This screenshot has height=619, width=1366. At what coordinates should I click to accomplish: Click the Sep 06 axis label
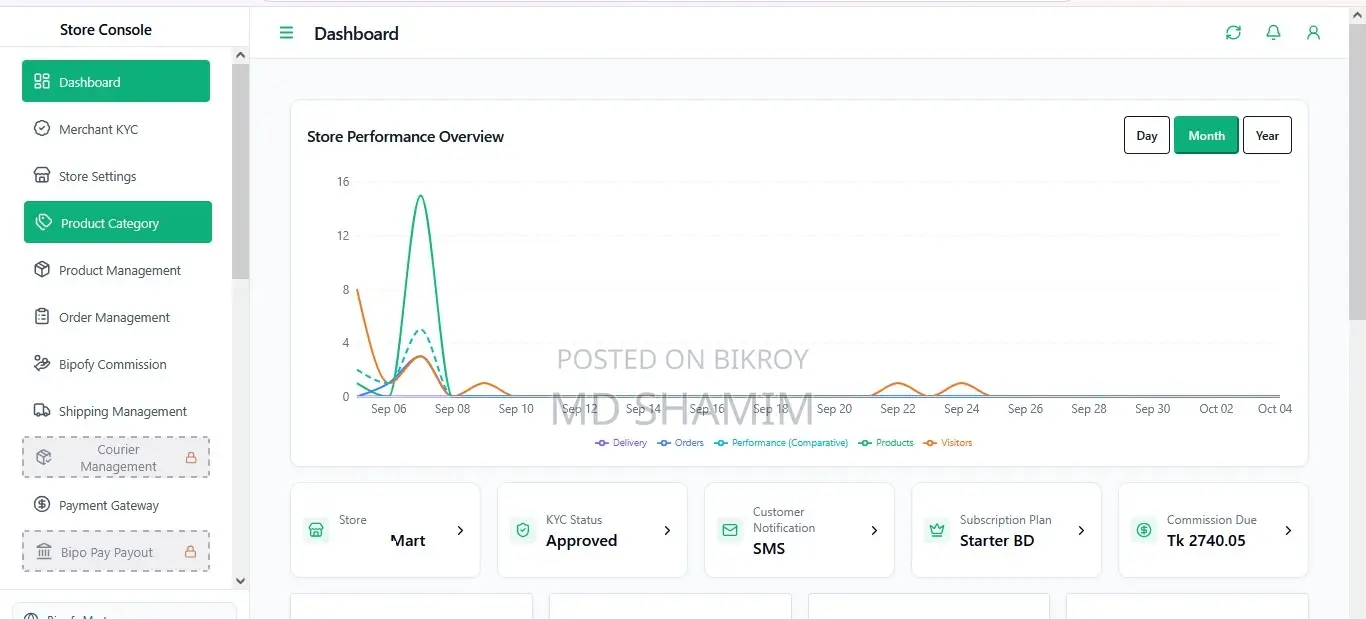tap(388, 409)
